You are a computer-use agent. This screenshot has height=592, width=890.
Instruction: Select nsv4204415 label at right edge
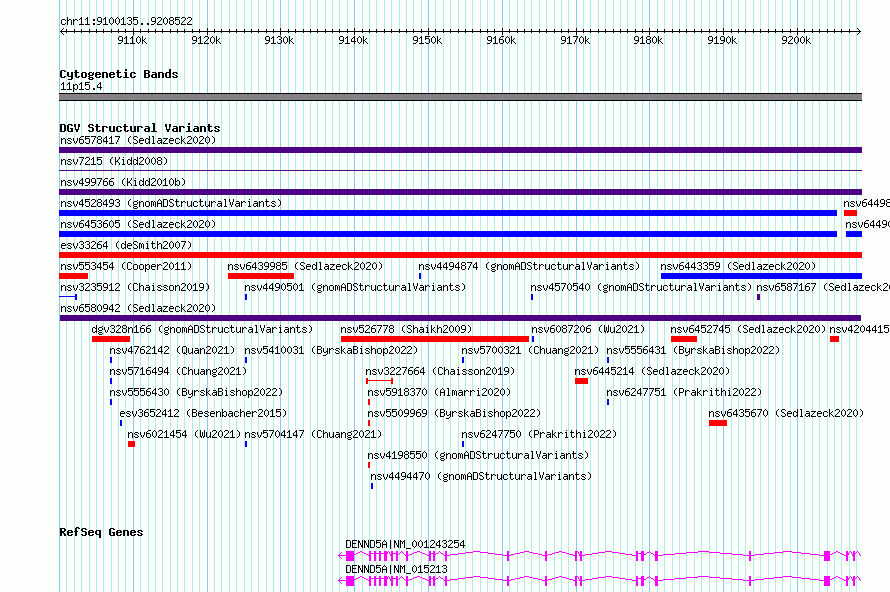click(x=859, y=329)
